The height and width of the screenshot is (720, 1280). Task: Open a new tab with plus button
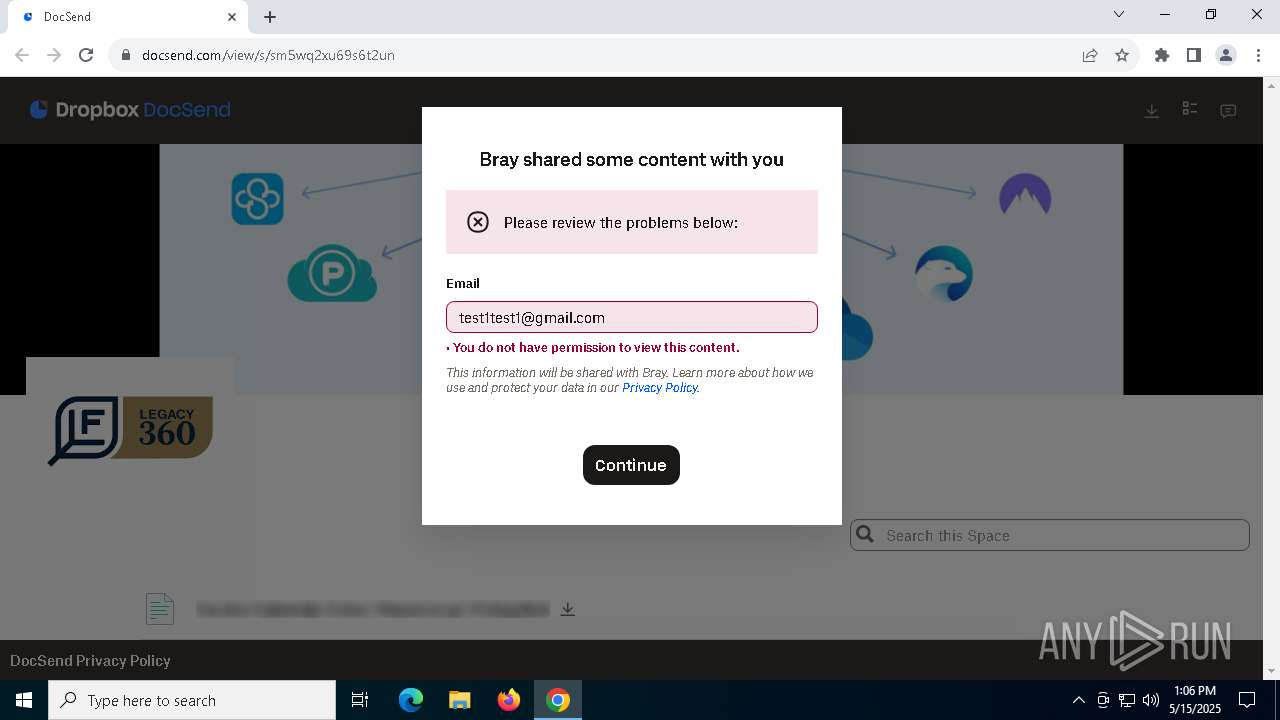tap(270, 17)
